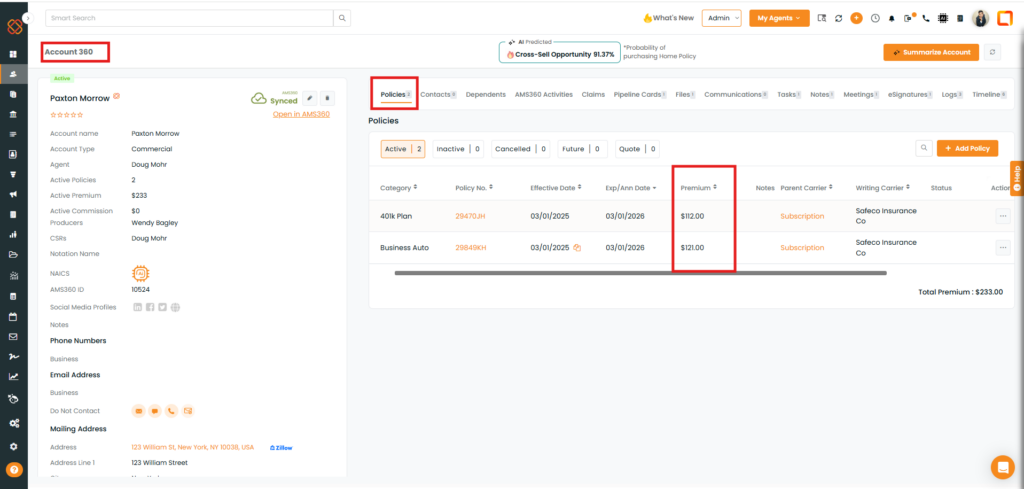Click the NAICS AI chip icon
This screenshot has height=489, width=1024.
141,273
